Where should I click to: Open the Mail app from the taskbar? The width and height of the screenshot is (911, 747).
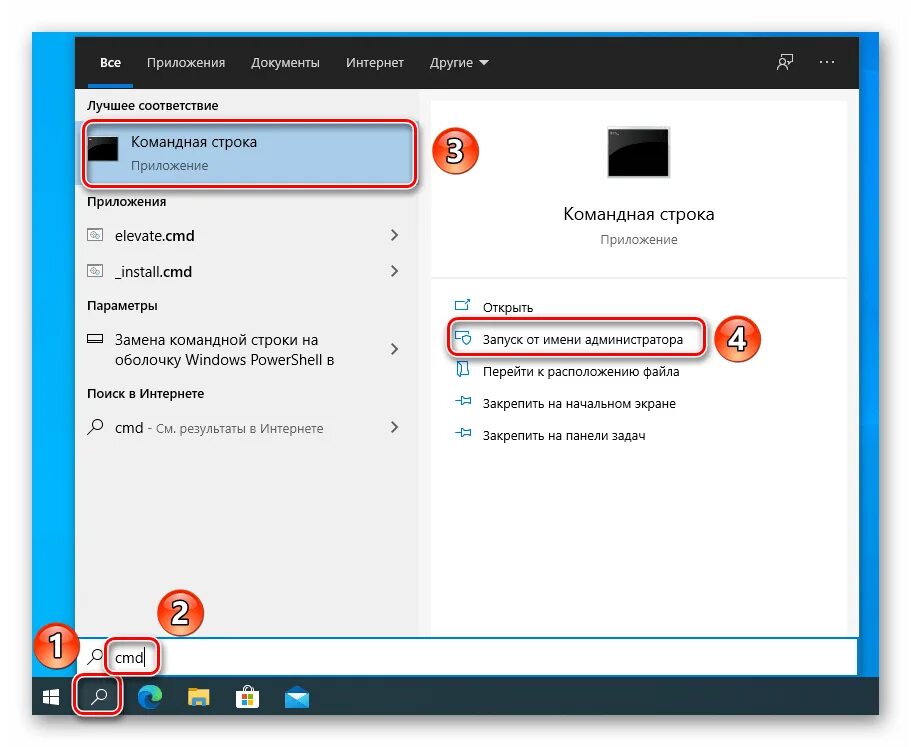pyautogui.click(x=297, y=697)
